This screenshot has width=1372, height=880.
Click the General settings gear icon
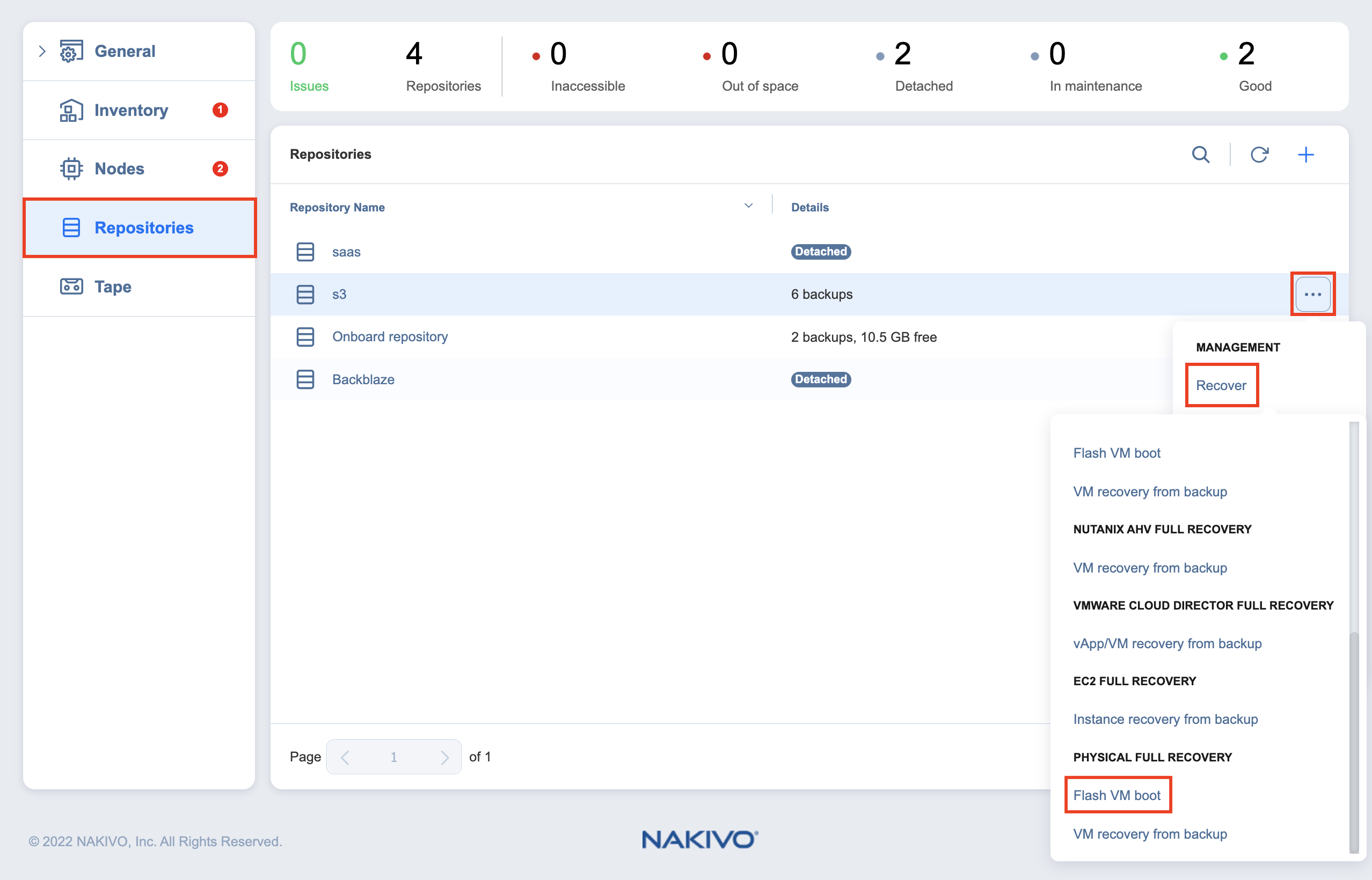pos(71,52)
